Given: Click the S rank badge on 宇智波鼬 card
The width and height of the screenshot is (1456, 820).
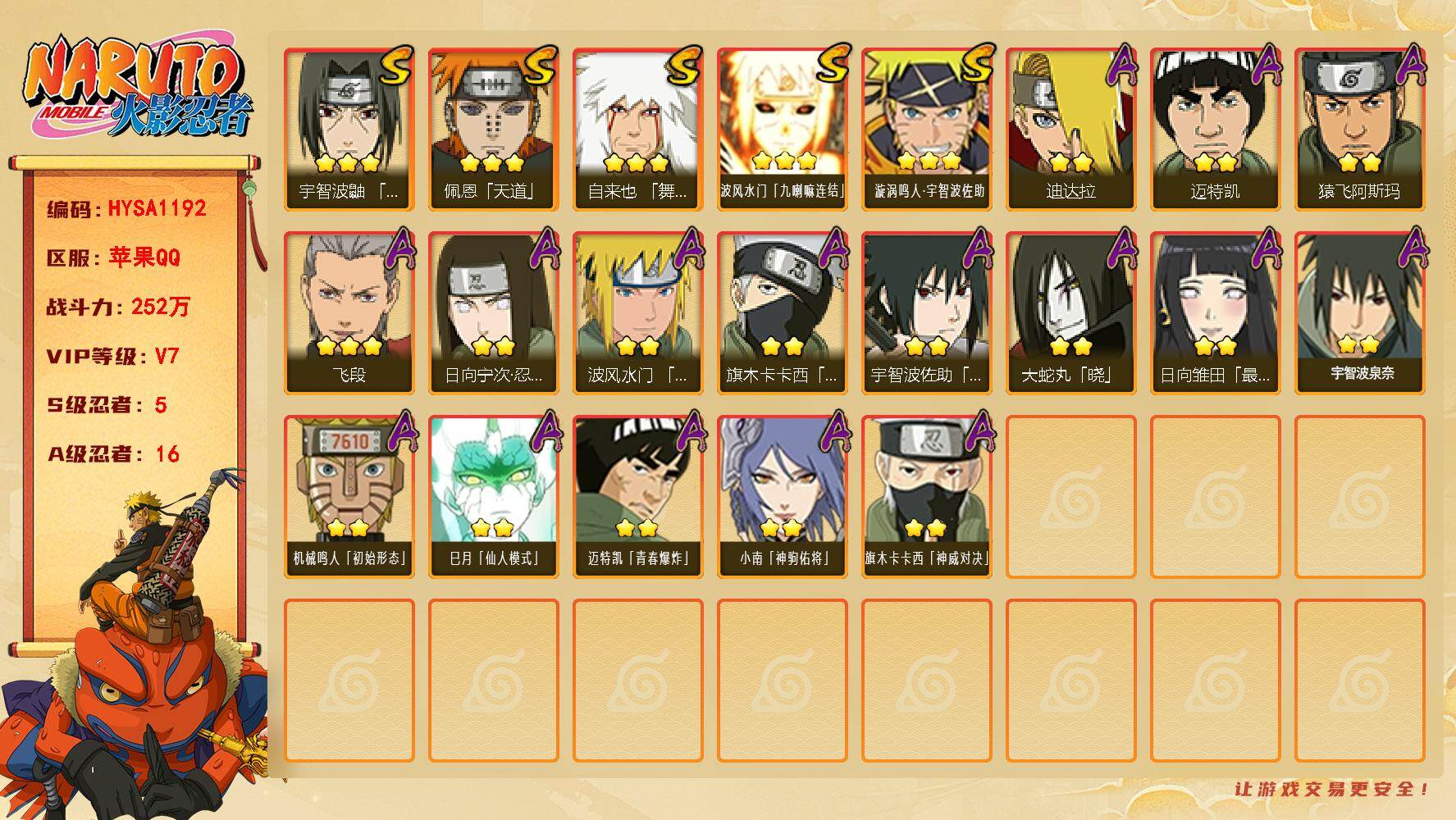Looking at the screenshot, I should (x=395, y=66).
